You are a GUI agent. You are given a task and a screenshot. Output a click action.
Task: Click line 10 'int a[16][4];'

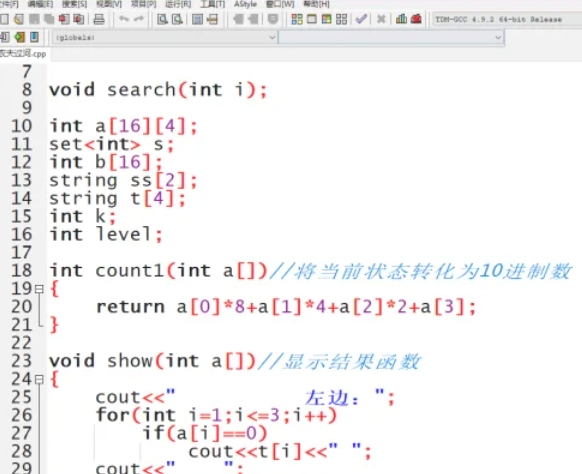click(x=123, y=126)
